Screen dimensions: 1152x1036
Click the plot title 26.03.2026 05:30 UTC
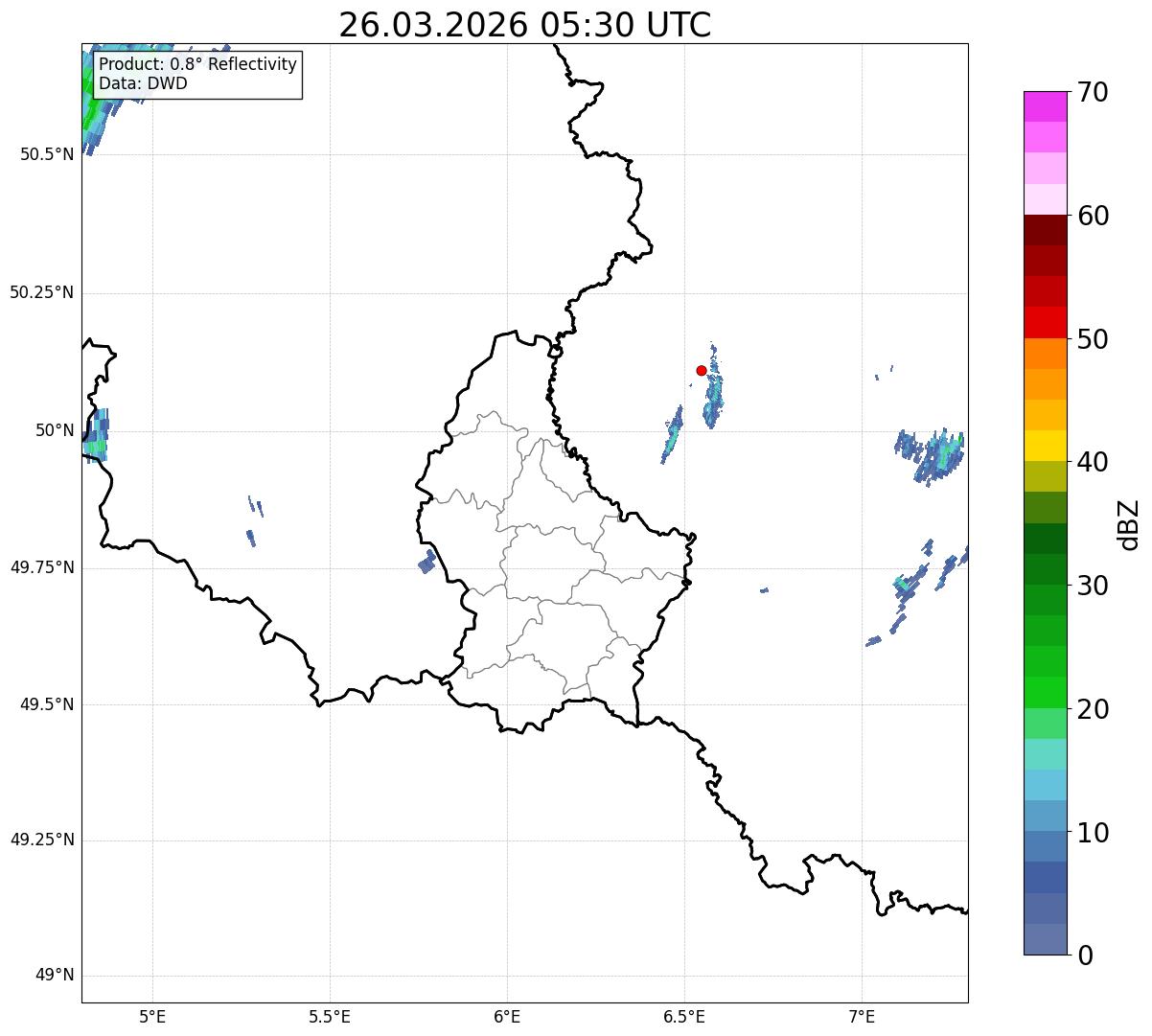click(x=524, y=25)
